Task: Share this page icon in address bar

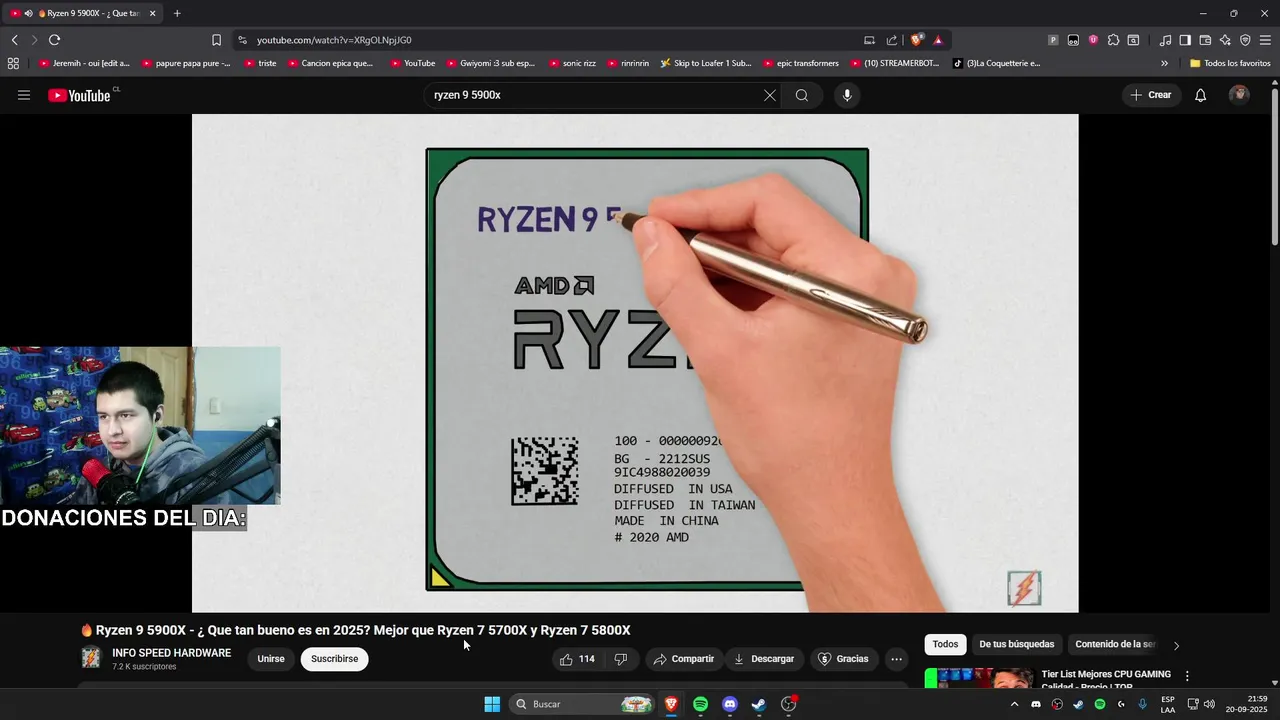Action: point(892,40)
